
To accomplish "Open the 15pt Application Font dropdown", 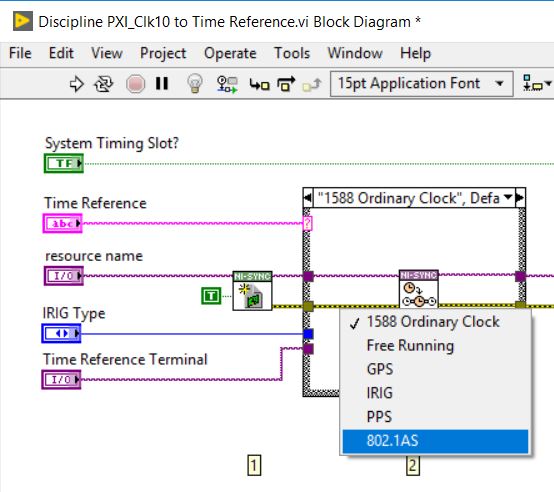I will 422,84.
